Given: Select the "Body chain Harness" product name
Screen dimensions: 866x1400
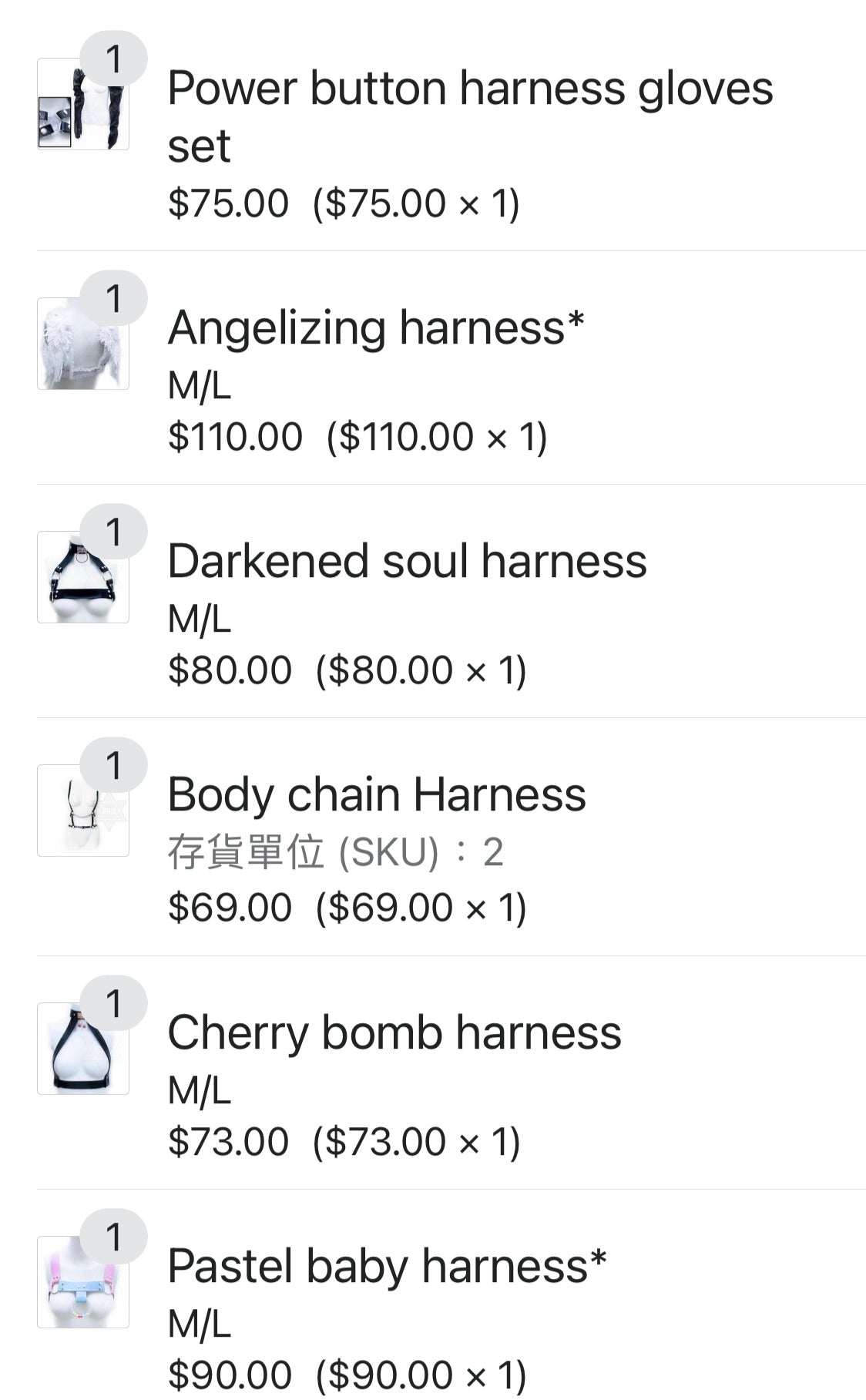Looking at the screenshot, I should (377, 794).
